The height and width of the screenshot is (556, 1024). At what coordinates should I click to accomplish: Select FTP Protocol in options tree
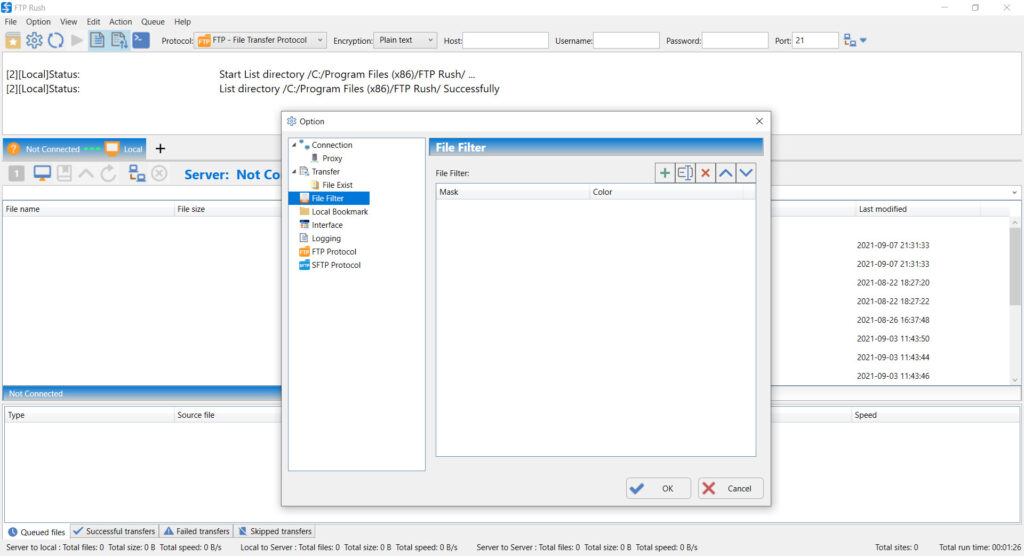[334, 252]
